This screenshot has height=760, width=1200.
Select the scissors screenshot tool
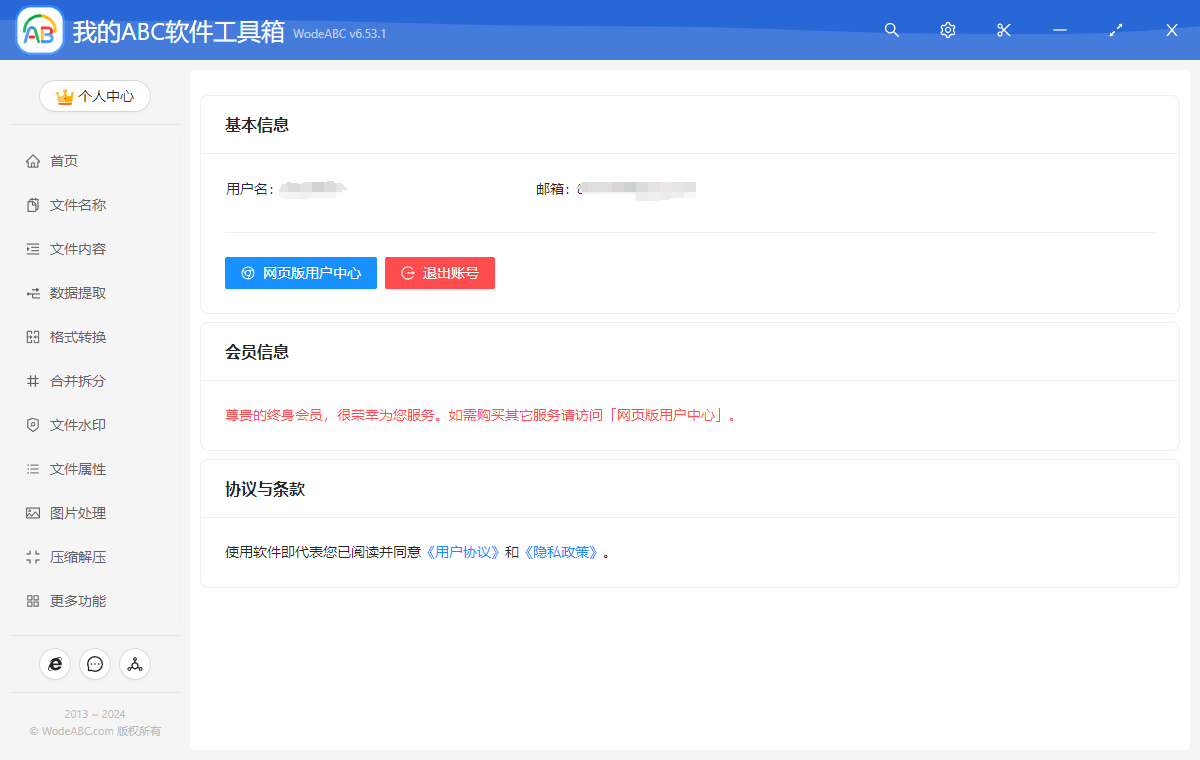[x=1003, y=30]
